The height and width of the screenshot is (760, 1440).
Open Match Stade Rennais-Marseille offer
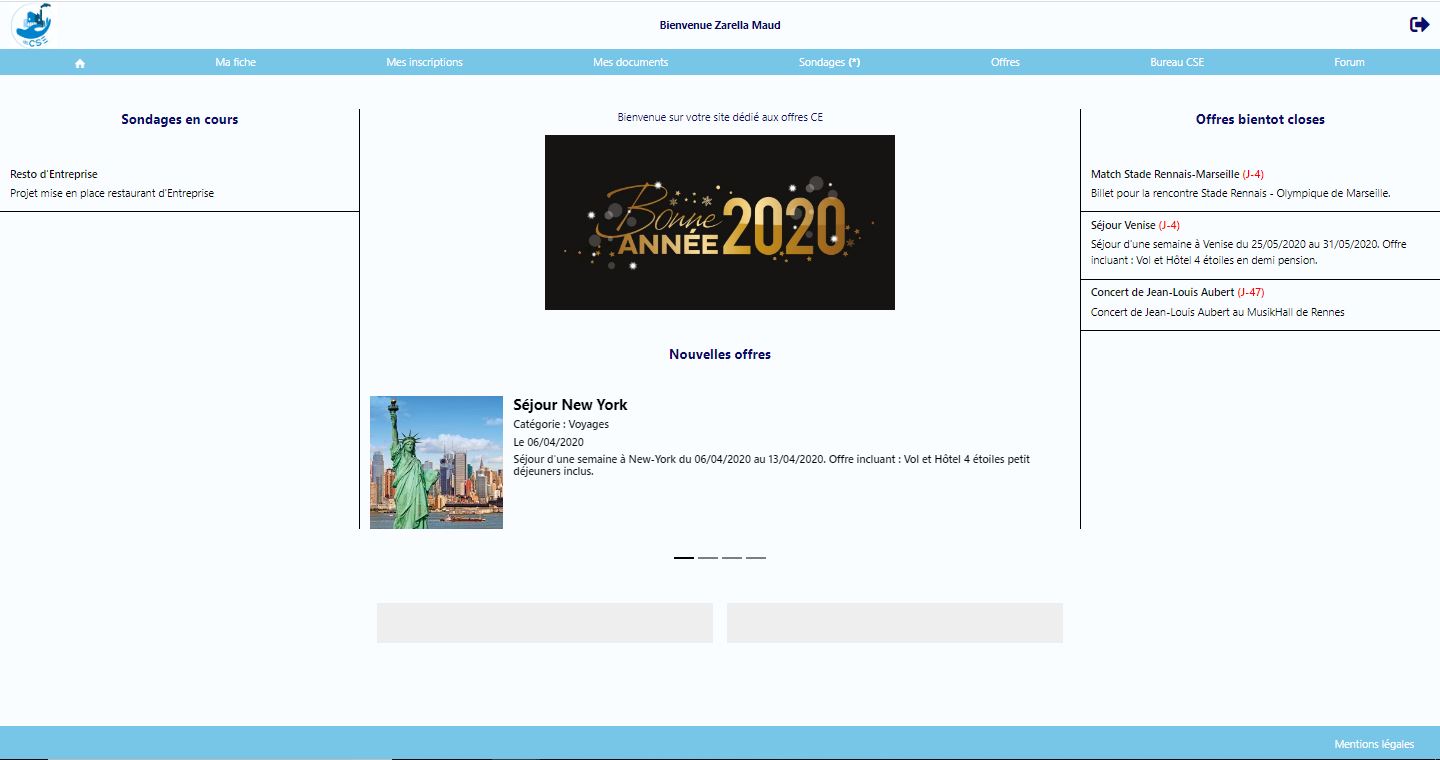click(x=1164, y=174)
